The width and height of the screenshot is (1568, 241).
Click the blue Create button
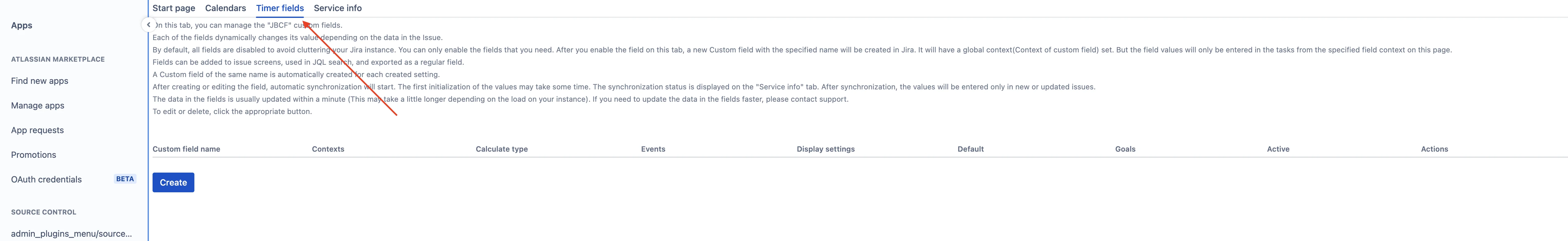pos(173,182)
